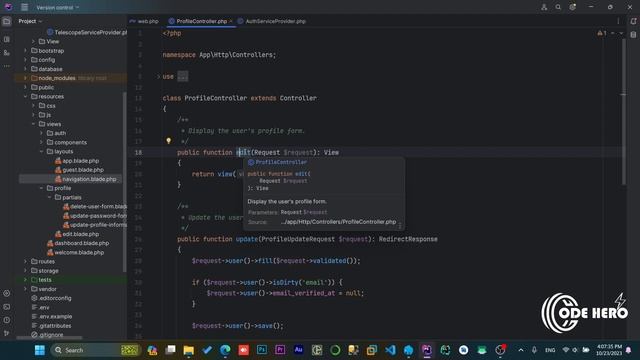Image resolution: width=640 pixels, height=360 pixels.
Task: Open the Problems tool window icon
Action: pyautogui.click(x=7, y=320)
